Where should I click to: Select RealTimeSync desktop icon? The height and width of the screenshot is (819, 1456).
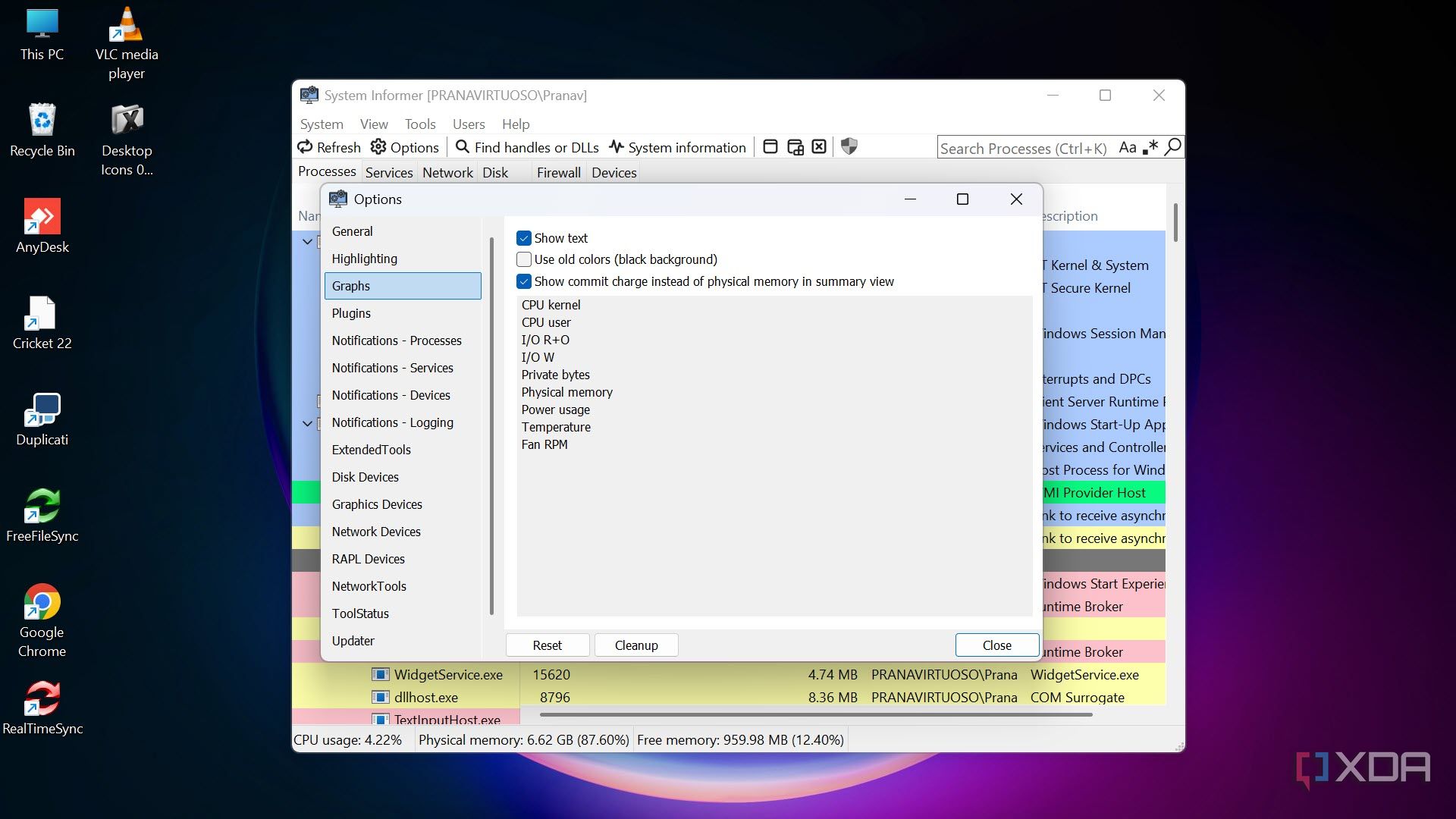[42, 708]
